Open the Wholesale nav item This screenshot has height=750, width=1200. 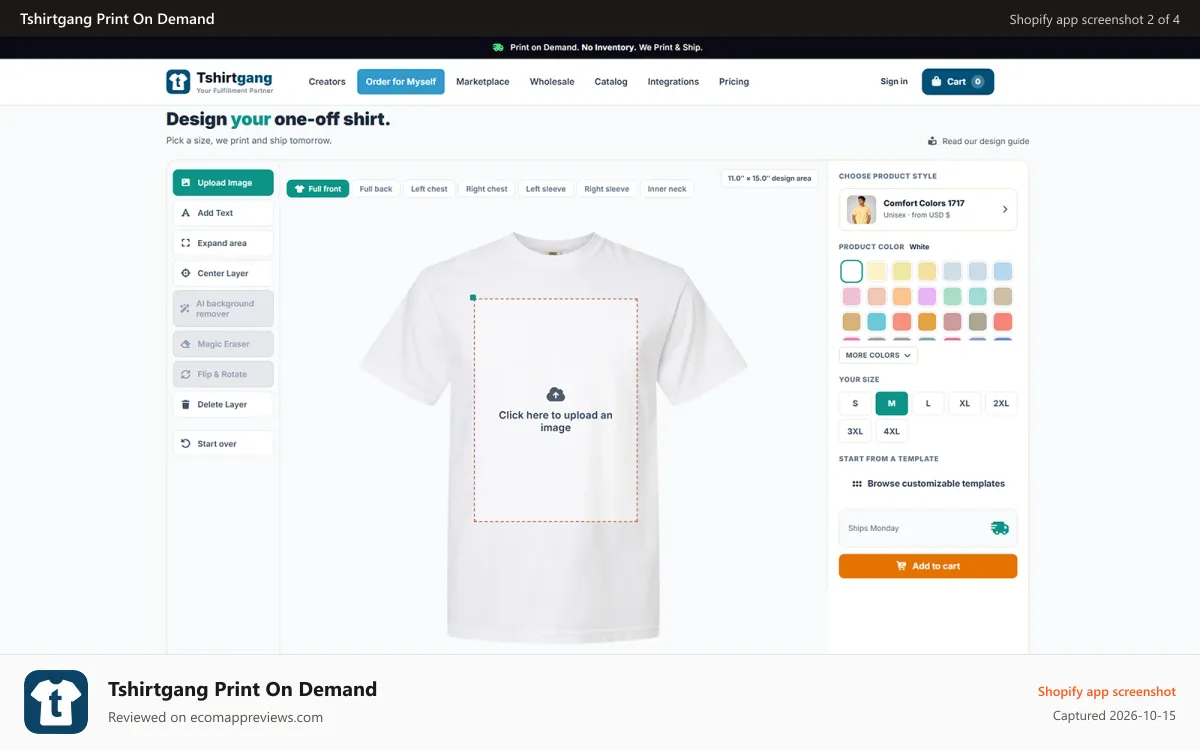pos(552,82)
